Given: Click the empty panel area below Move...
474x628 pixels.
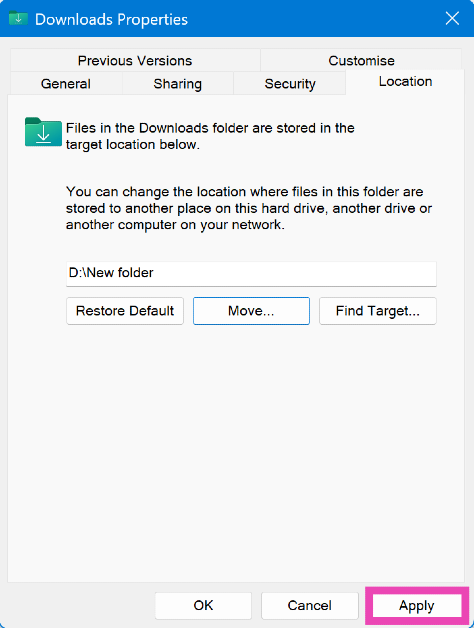Looking at the screenshot, I should click(x=236, y=453).
